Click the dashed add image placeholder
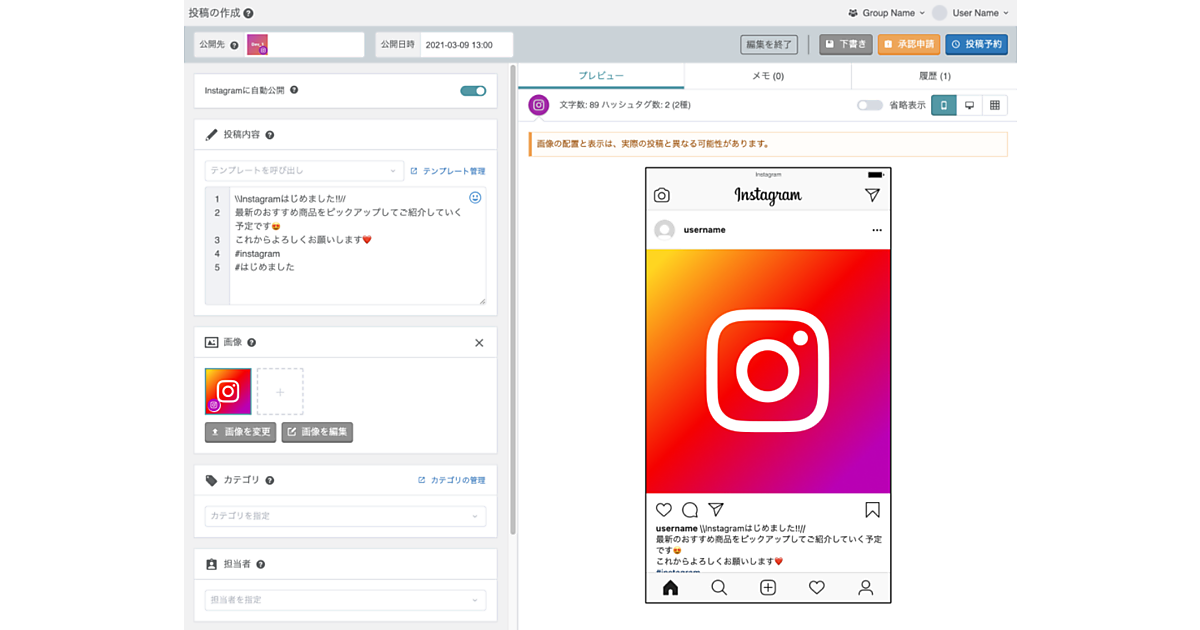Image resolution: width=1200 pixels, height=630 pixels. click(280, 392)
